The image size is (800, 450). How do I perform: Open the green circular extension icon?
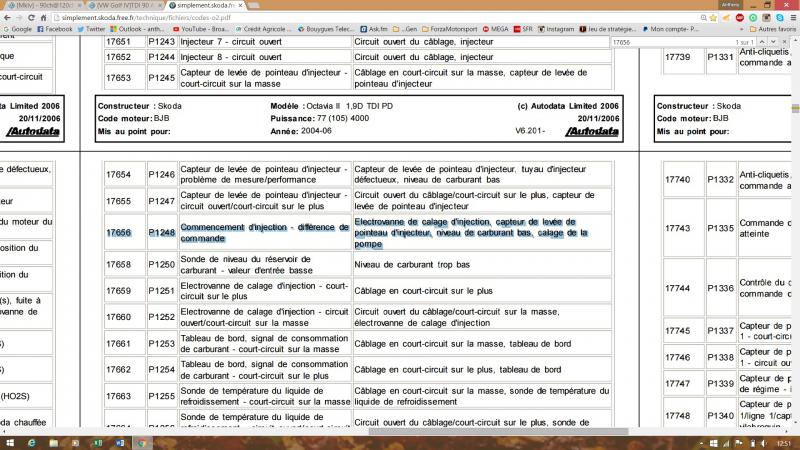753,17
